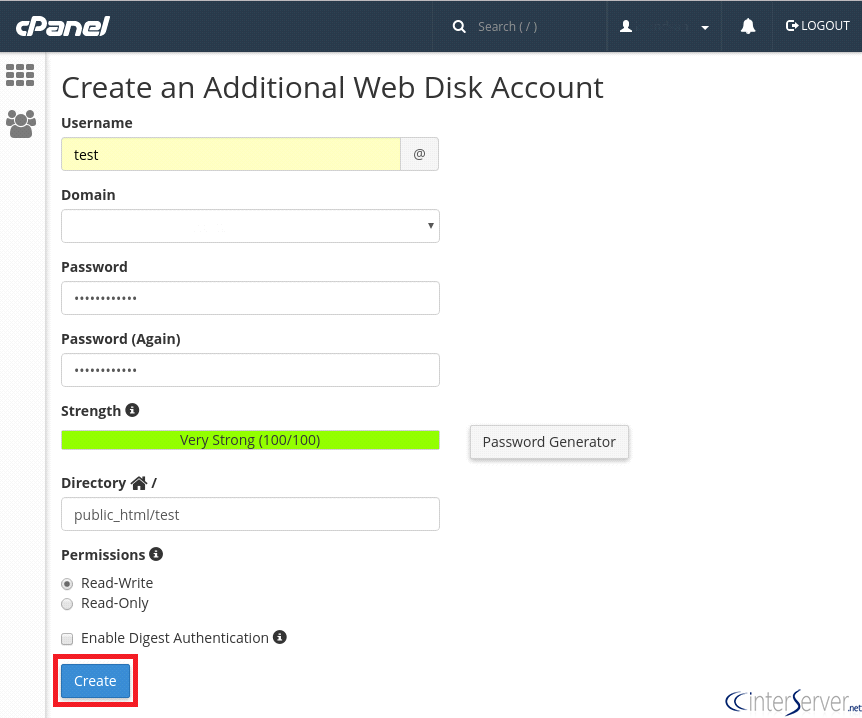Focus the Password field
This screenshot has height=718, width=862.
pos(250,298)
